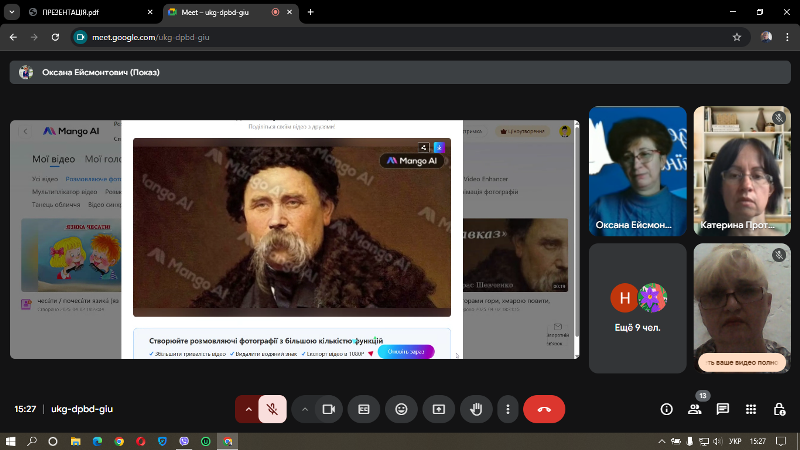
Task: Open the Chrome profile avatar
Action: pyautogui.click(x=766, y=37)
